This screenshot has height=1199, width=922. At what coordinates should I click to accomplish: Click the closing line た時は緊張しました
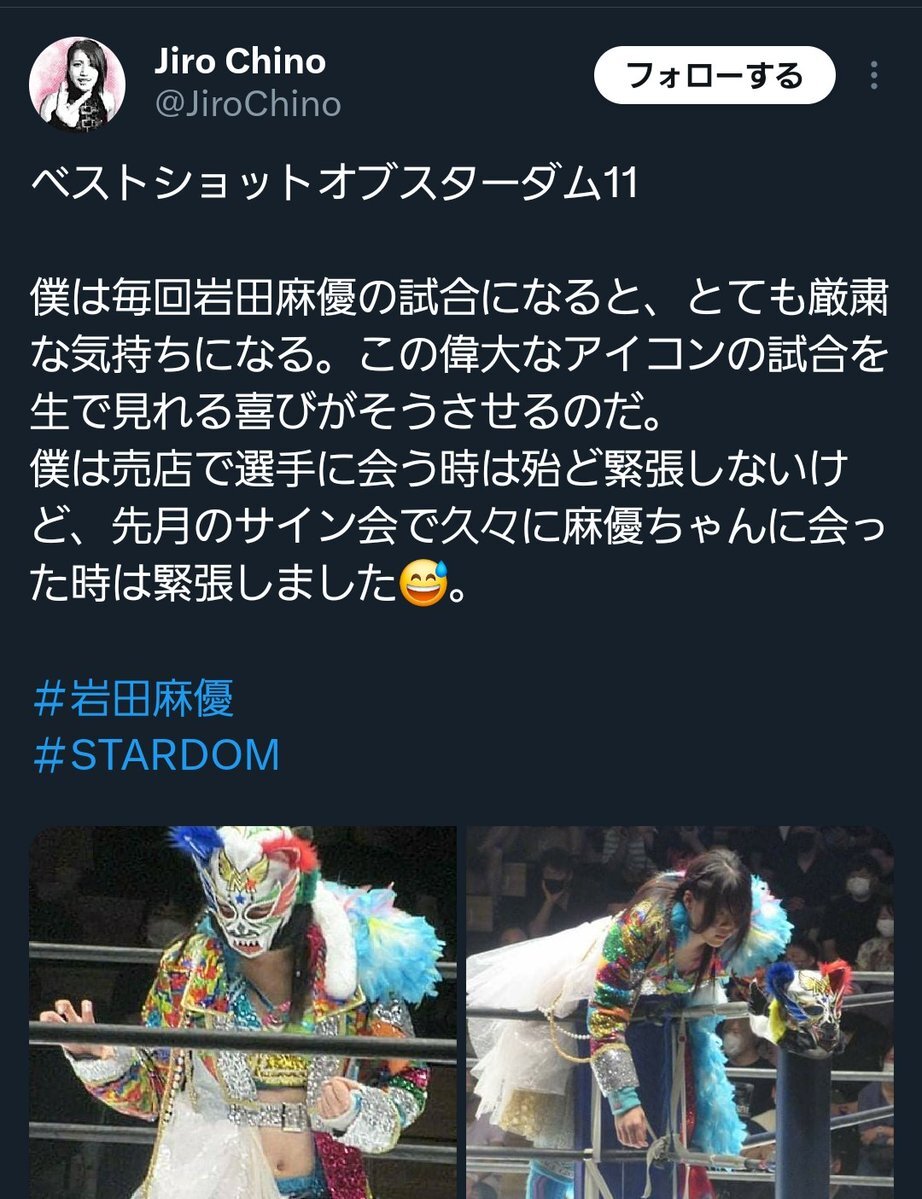[248, 584]
